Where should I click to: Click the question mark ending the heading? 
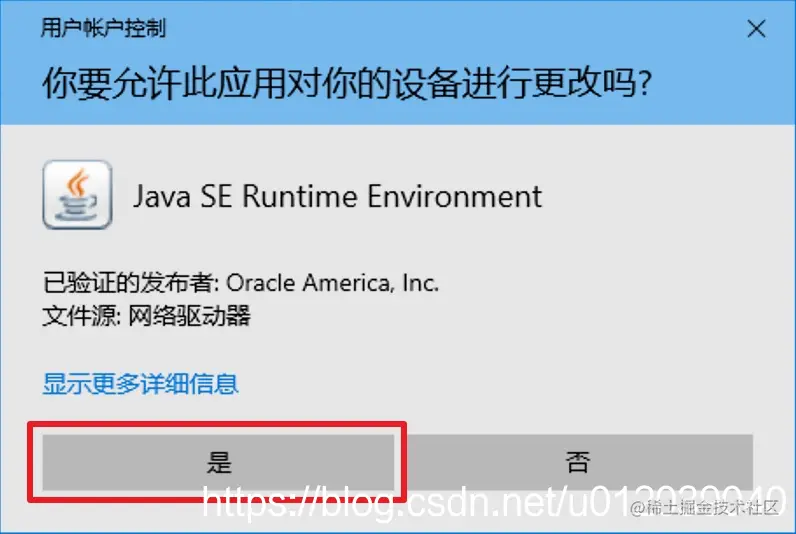(x=645, y=84)
